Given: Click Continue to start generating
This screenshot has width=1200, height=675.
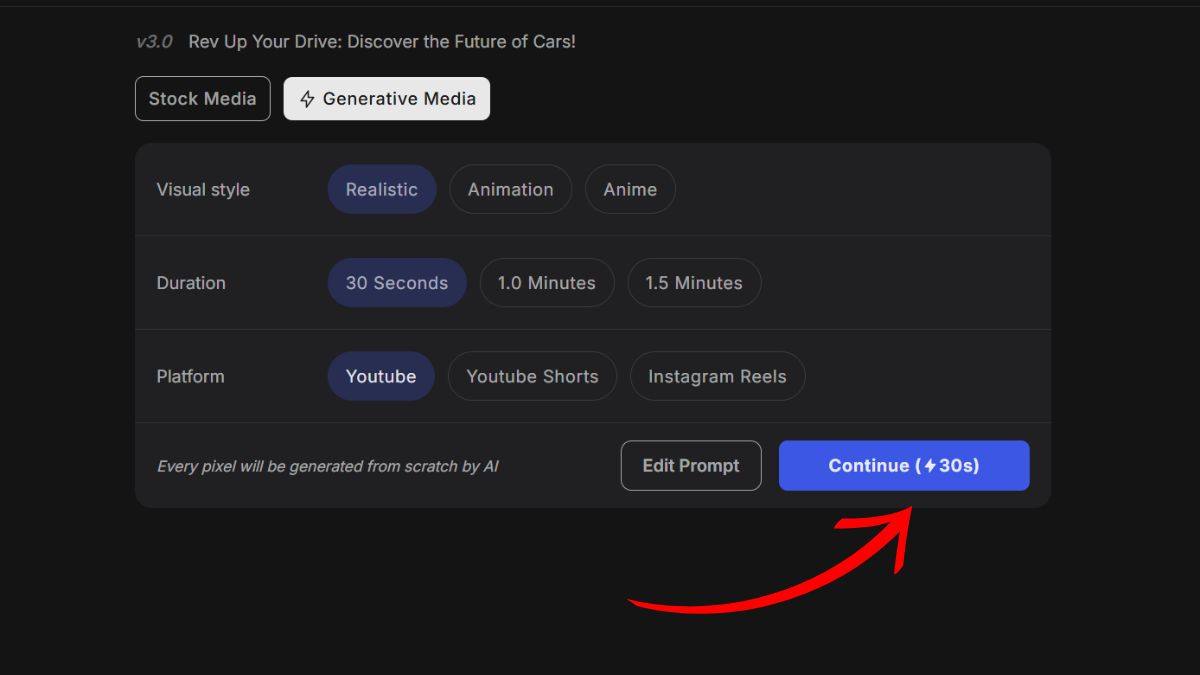Looking at the screenshot, I should coord(904,466).
